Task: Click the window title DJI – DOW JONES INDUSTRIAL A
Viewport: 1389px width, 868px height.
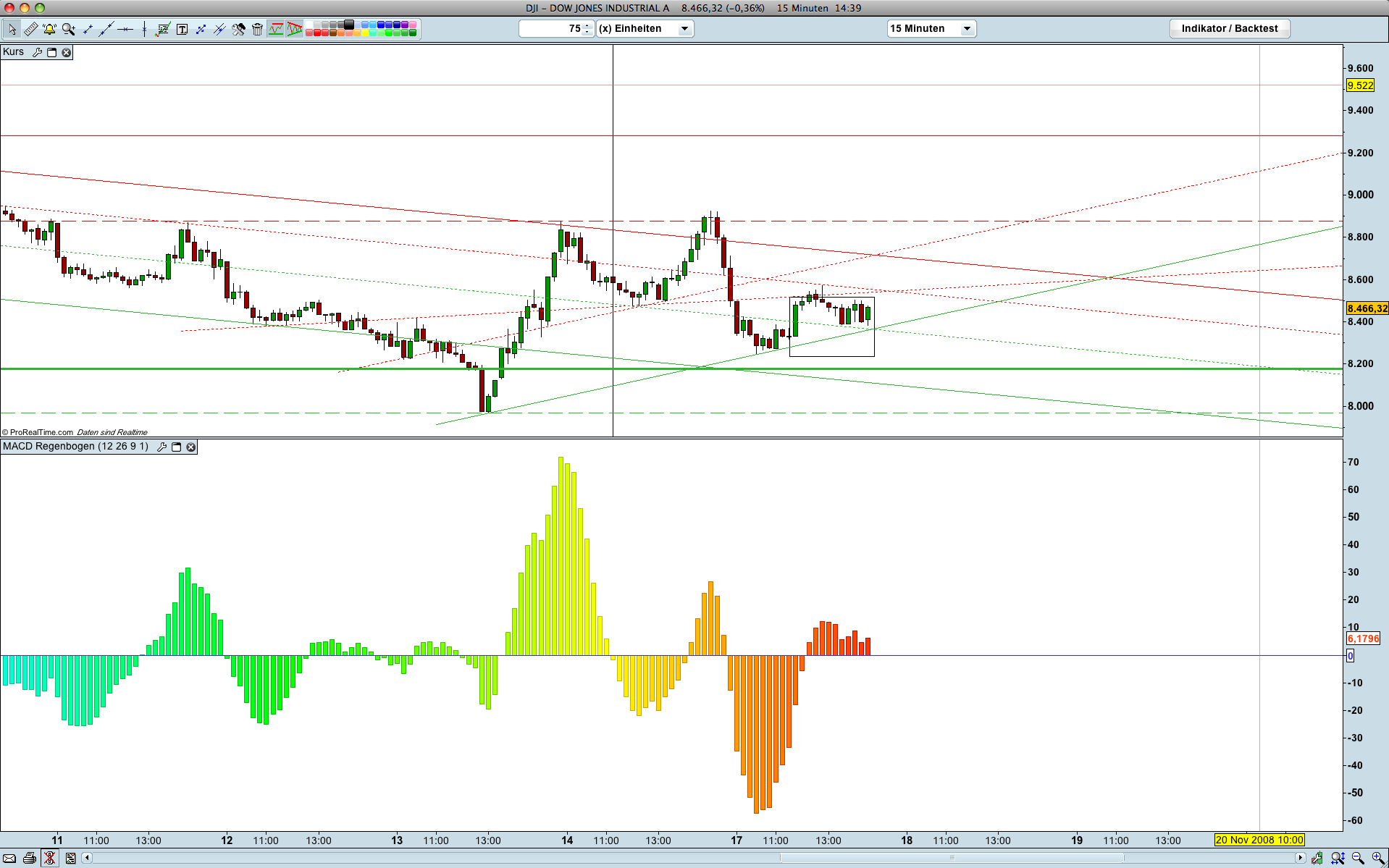Action: click(x=597, y=8)
